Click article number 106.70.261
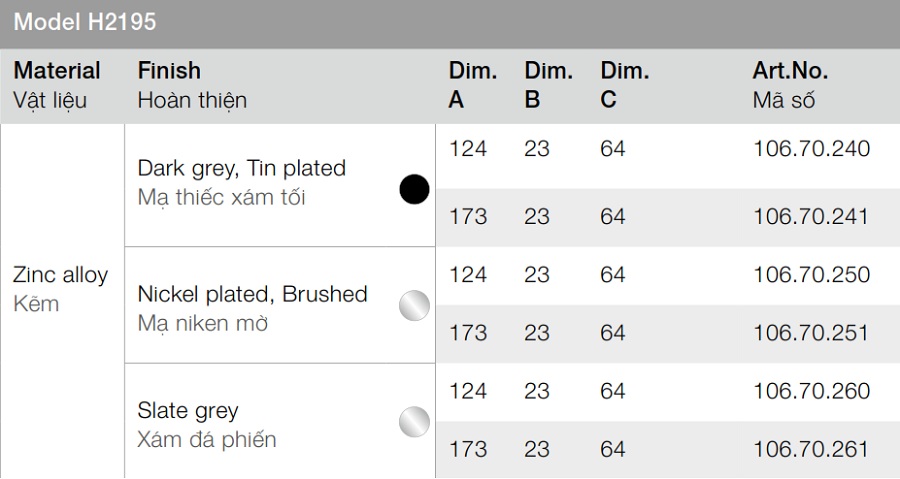The height and width of the screenshot is (479, 900). tap(811, 449)
